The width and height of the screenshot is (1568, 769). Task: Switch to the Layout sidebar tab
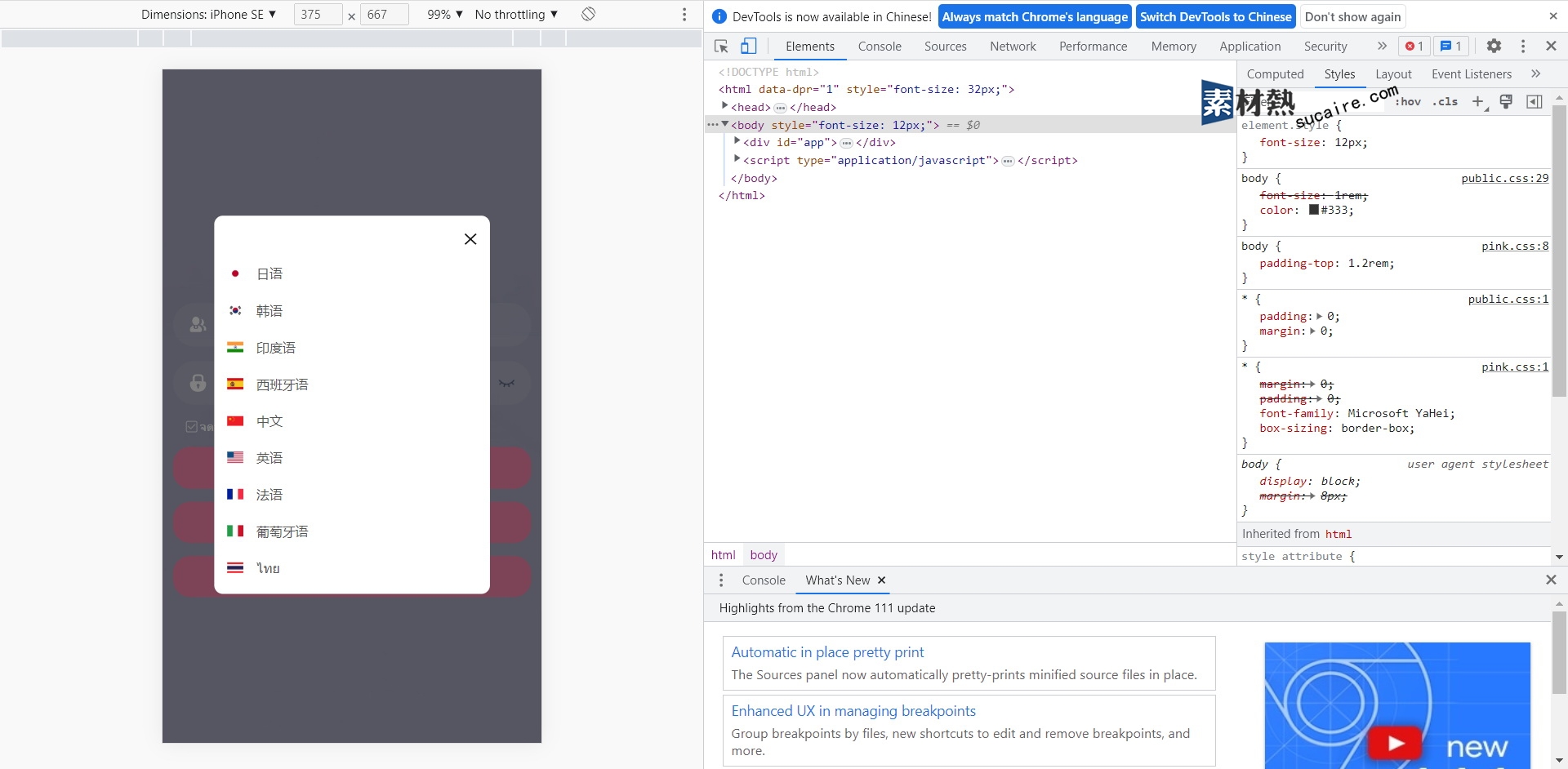(1393, 73)
